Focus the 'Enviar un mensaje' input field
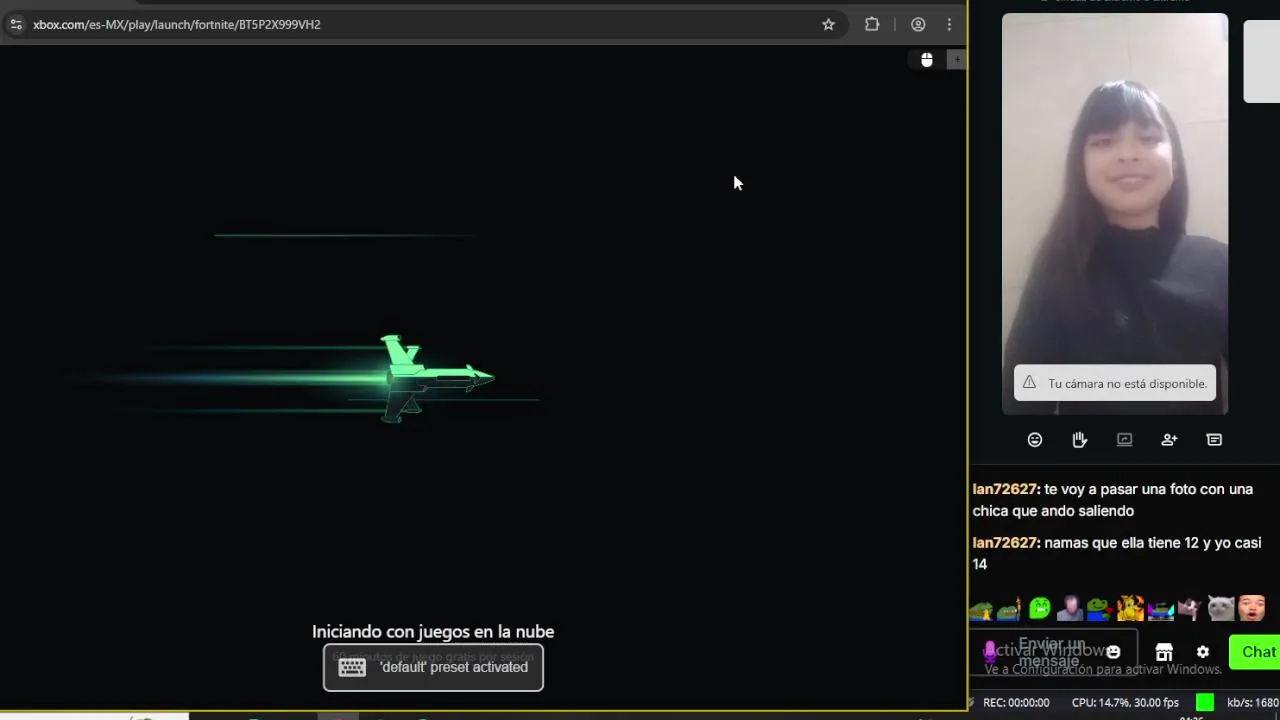Screen dimensions: 1280x720 click(x=1052, y=652)
